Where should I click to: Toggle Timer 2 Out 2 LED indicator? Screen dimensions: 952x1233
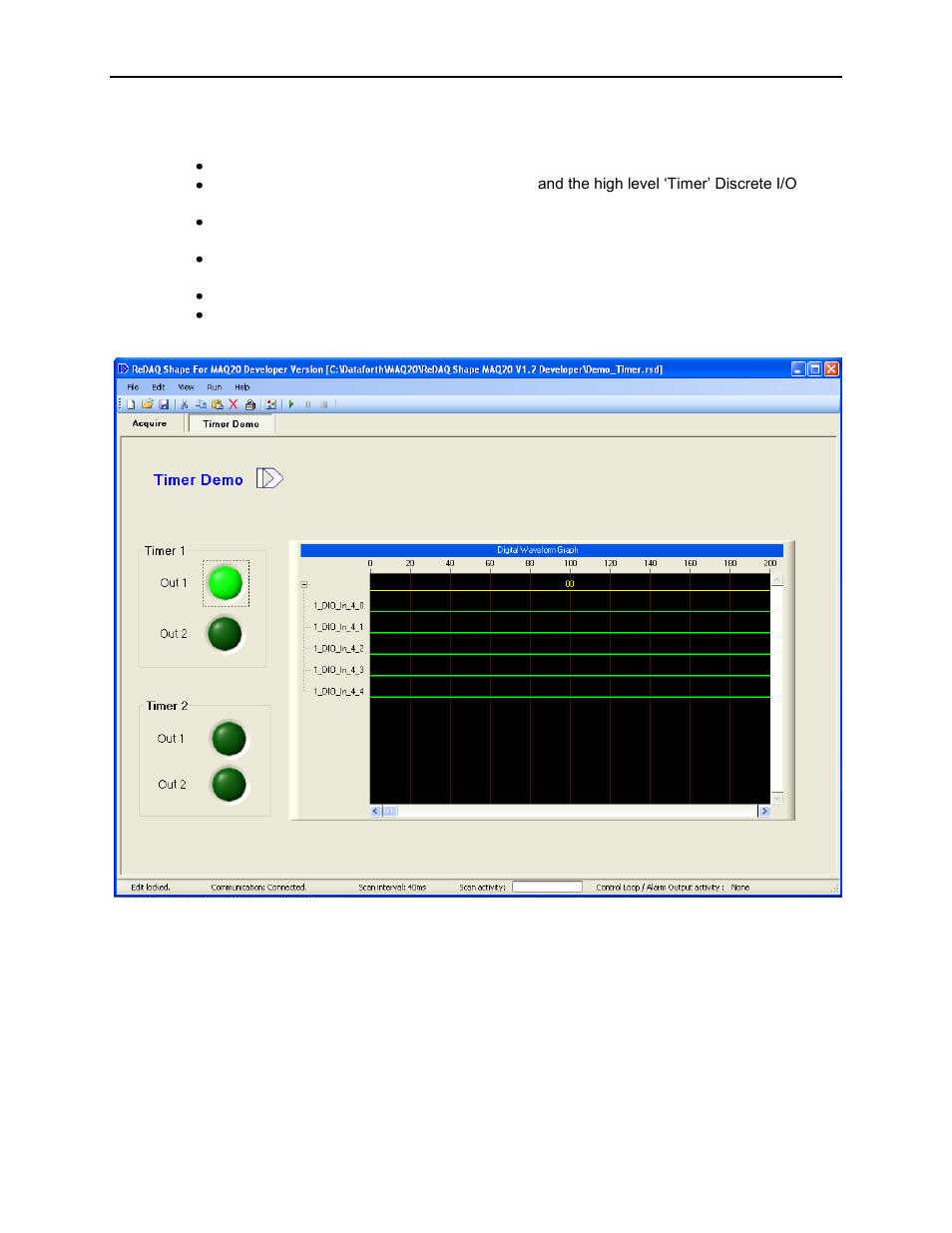click(x=229, y=785)
